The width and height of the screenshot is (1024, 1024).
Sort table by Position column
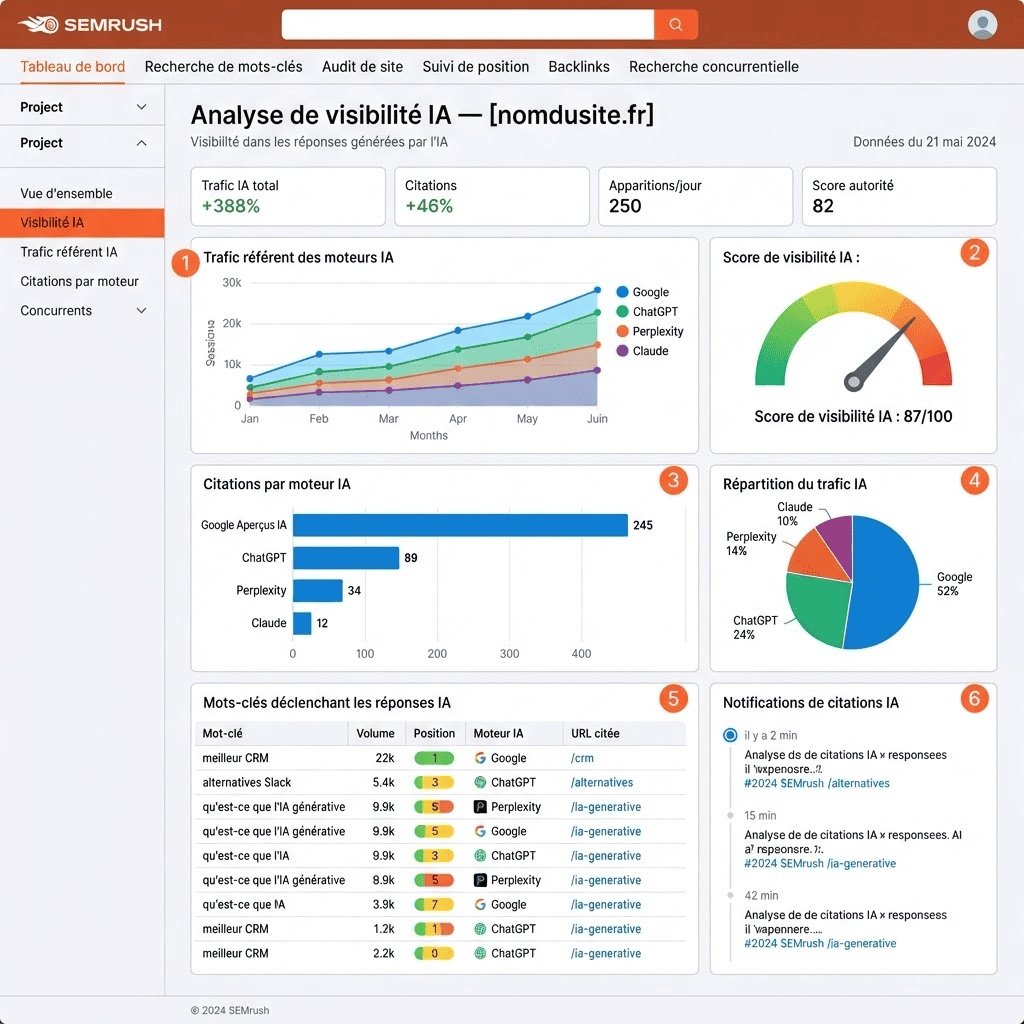click(434, 733)
